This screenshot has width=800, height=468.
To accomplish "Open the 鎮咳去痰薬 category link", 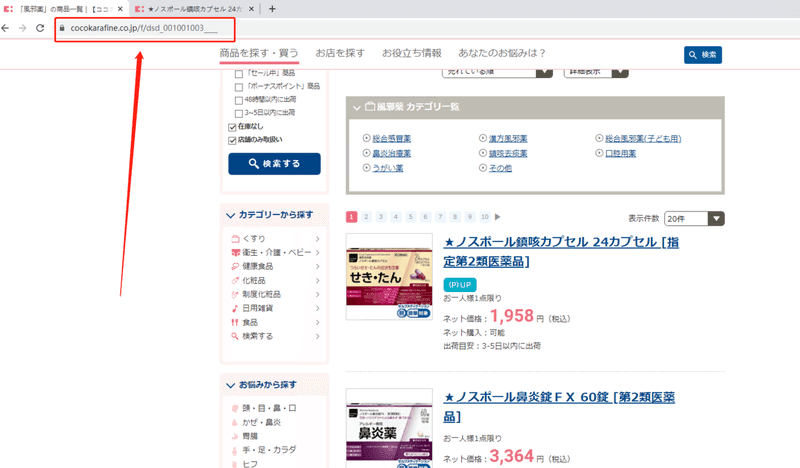I will pyautogui.click(x=508, y=153).
